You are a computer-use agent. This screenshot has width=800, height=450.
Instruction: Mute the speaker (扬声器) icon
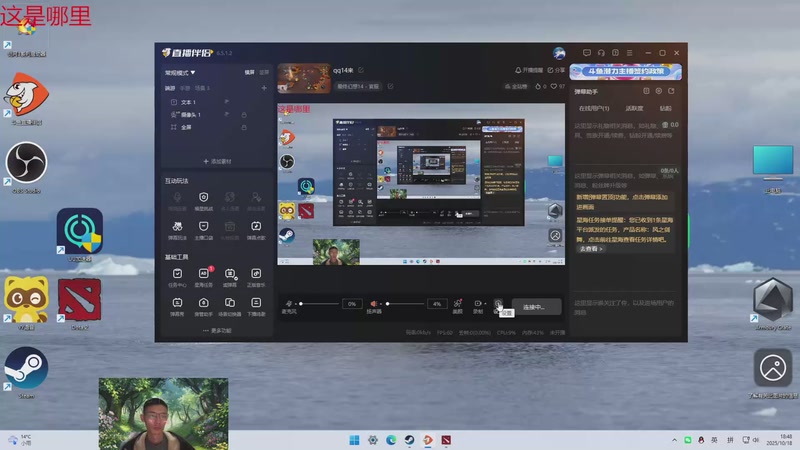(x=374, y=304)
